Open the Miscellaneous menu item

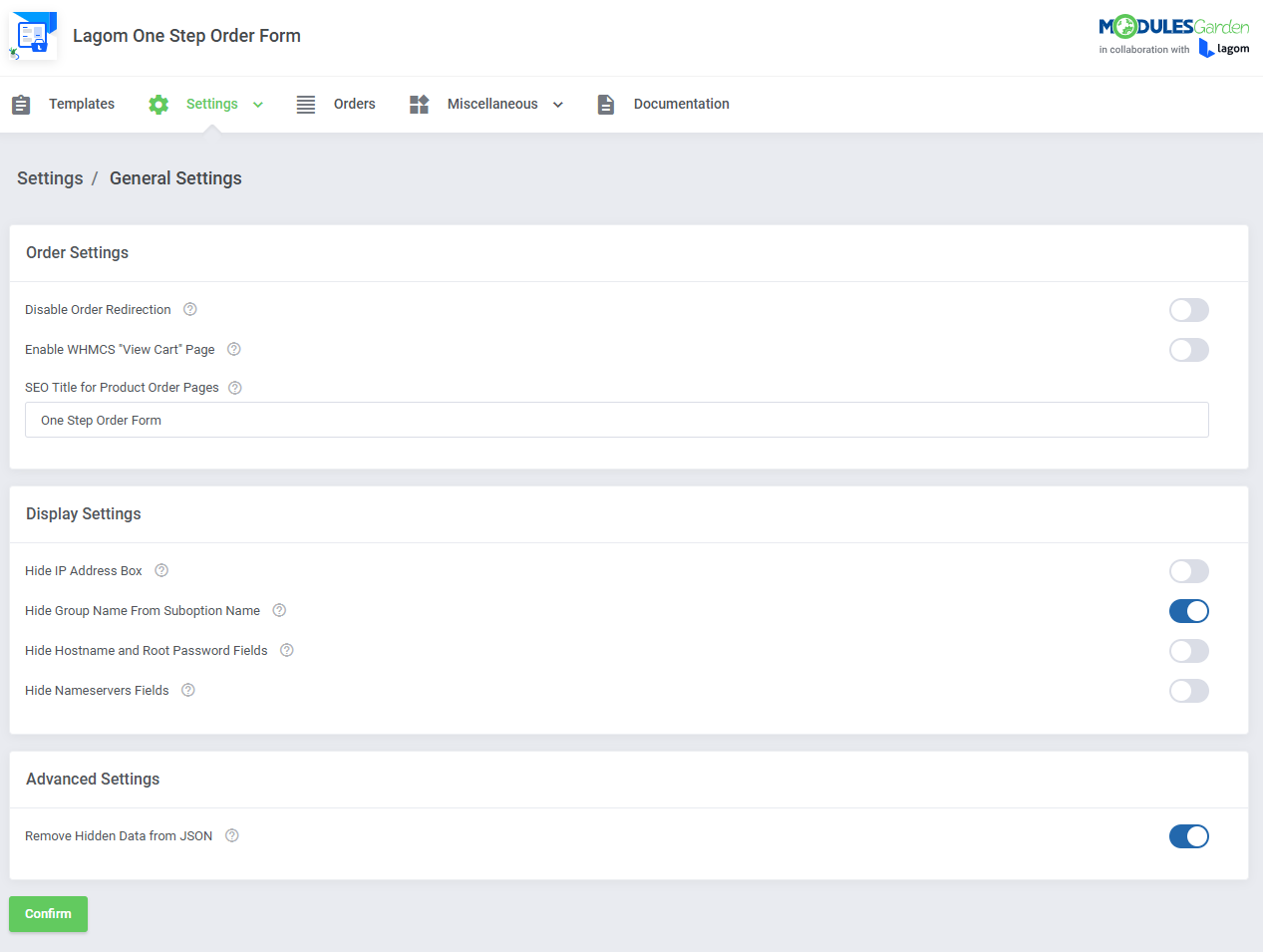pos(492,104)
